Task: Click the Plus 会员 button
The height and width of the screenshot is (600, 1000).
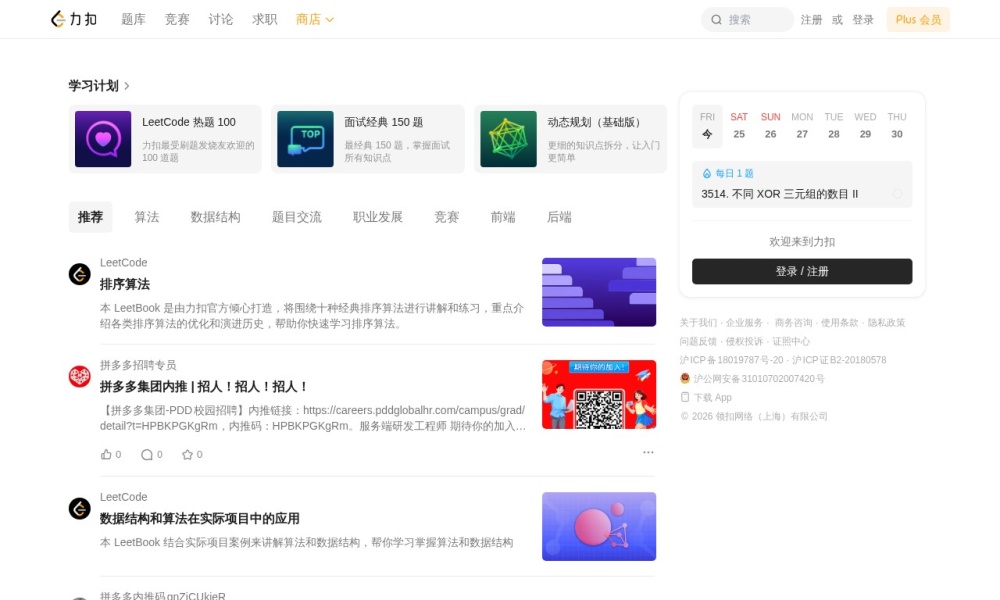Action: 918,20
